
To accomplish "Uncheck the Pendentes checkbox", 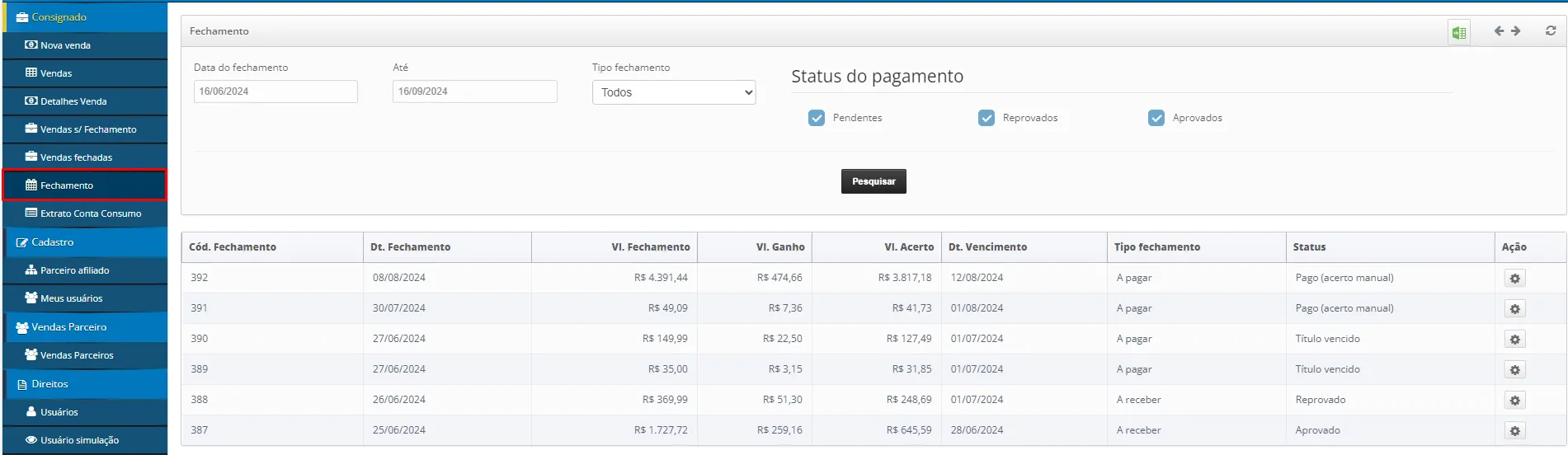I will pyautogui.click(x=817, y=118).
